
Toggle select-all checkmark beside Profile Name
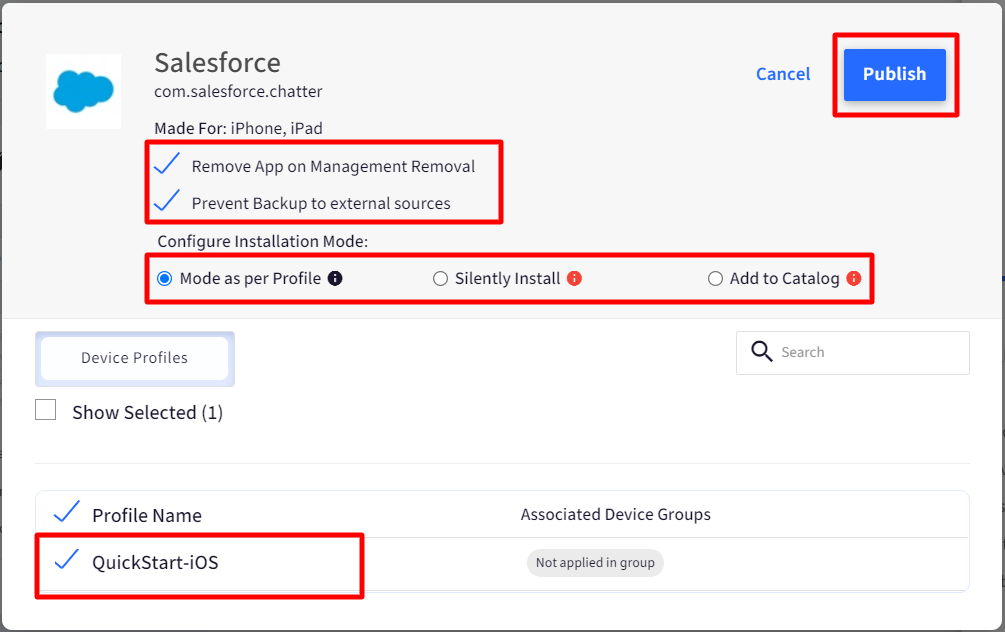pos(66,513)
